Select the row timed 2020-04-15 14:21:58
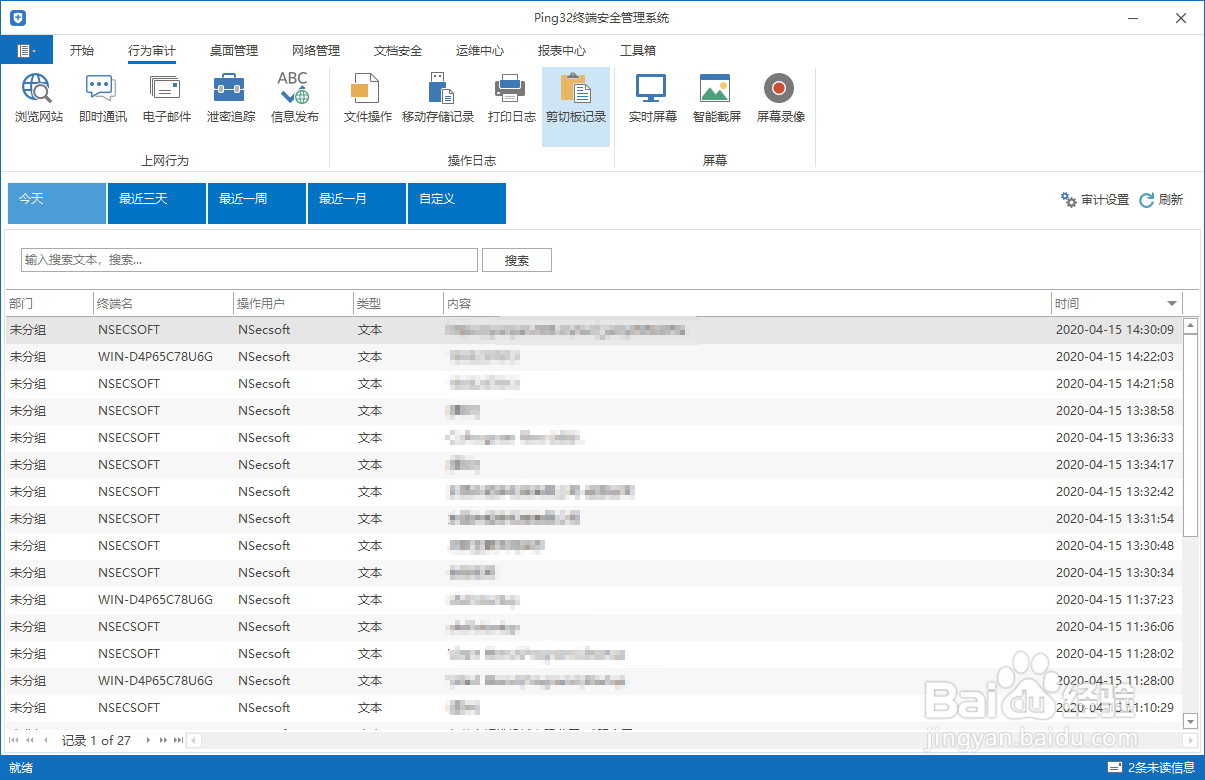1205x780 pixels. 594,384
